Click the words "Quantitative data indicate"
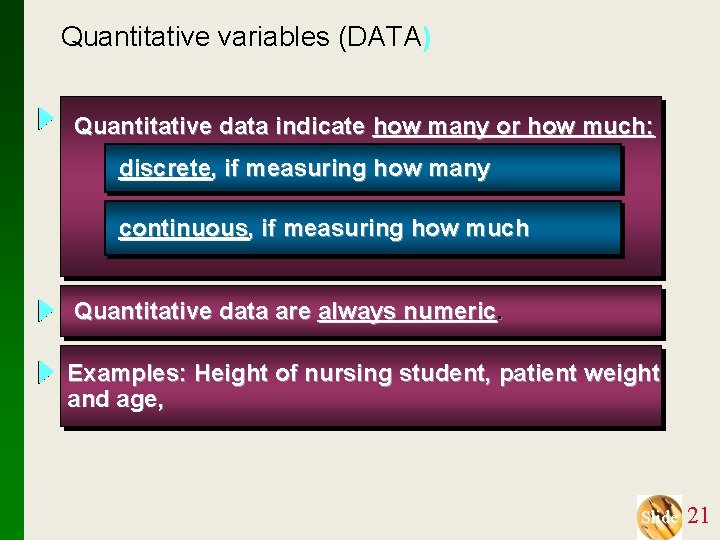The width and height of the screenshot is (720, 540). click(220, 127)
